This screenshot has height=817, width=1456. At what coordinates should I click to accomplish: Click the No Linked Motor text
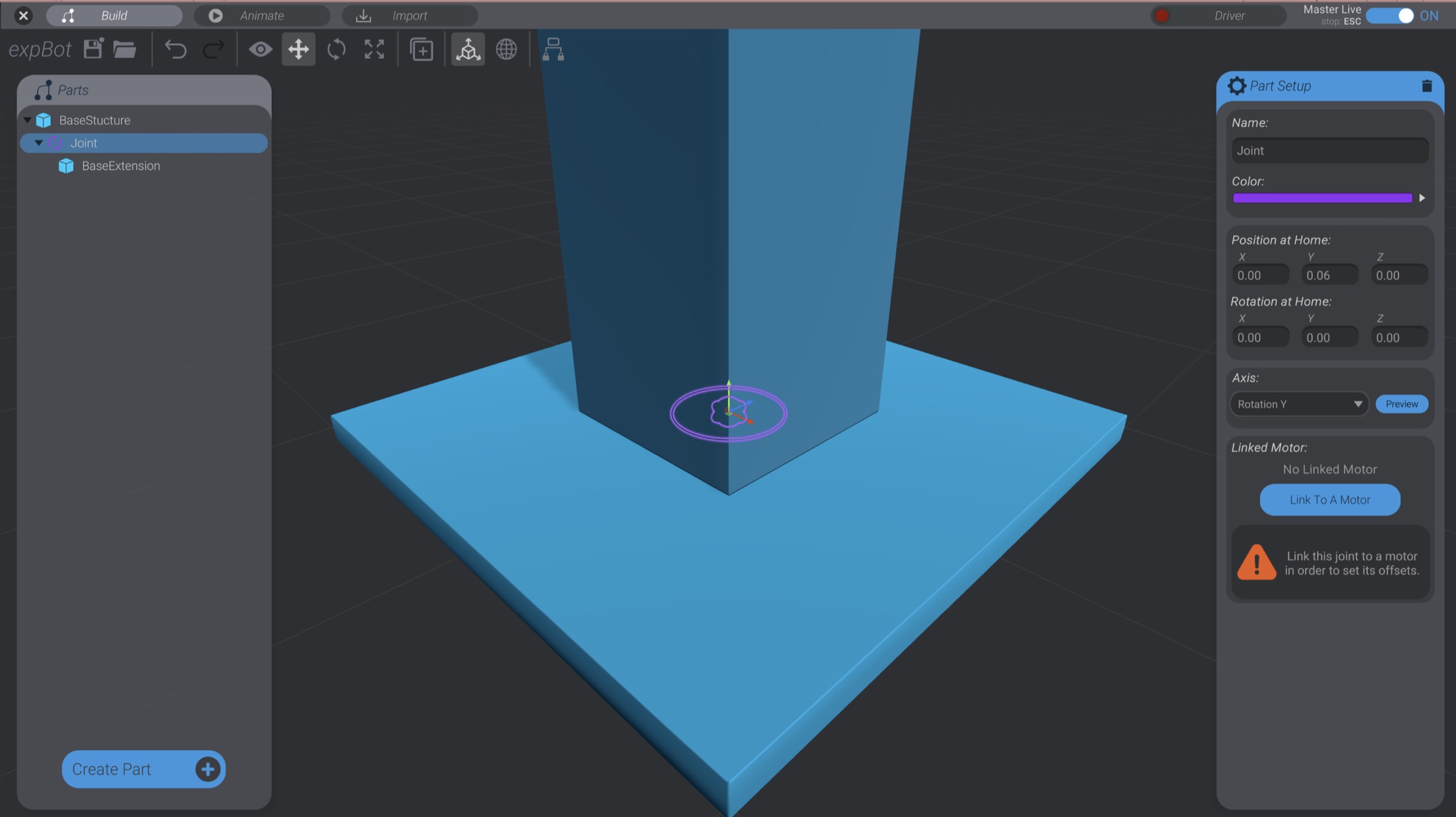click(x=1330, y=469)
